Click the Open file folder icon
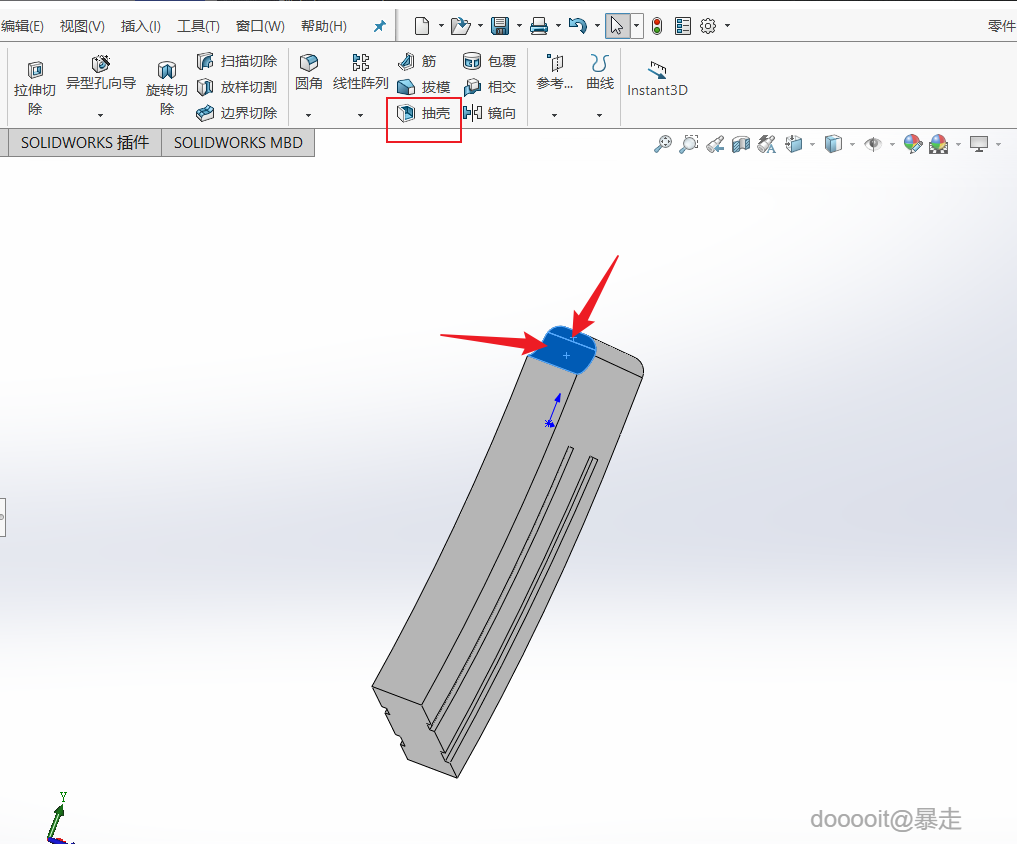 [x=460, y=26]
